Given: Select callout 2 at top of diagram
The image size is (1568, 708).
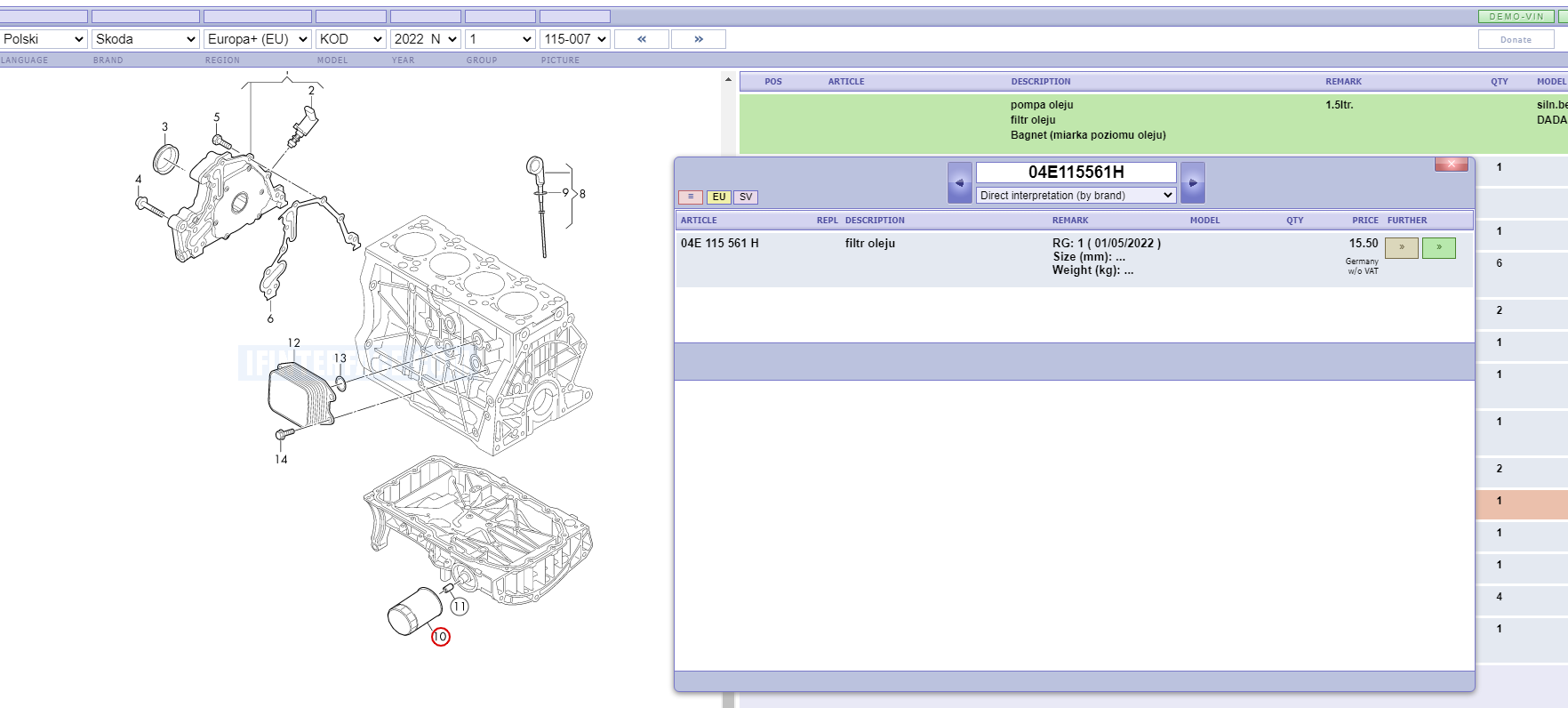Looking at the screenshot, I should click(311, 91).
